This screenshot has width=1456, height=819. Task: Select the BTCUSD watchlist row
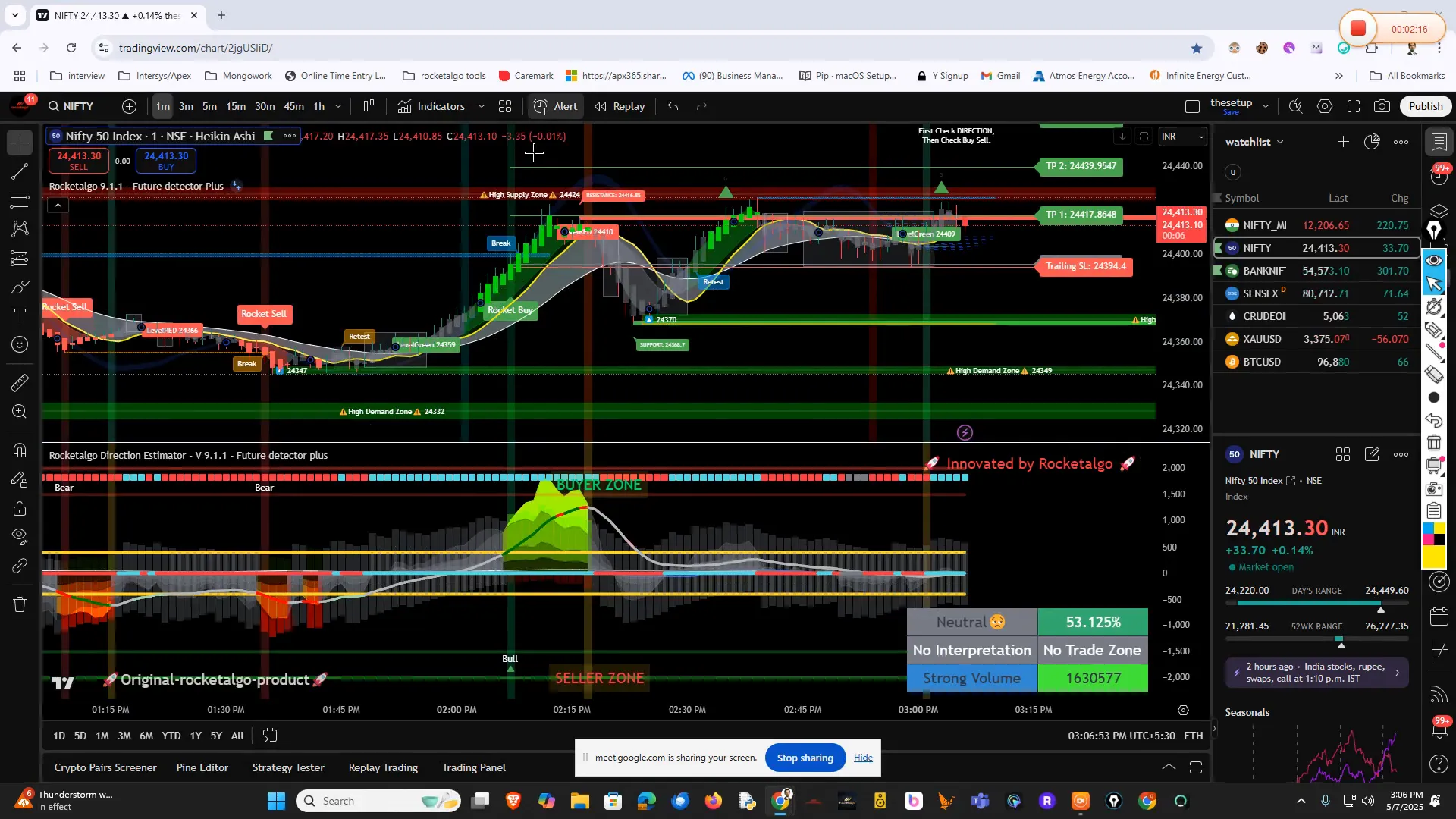[1316, 362]
